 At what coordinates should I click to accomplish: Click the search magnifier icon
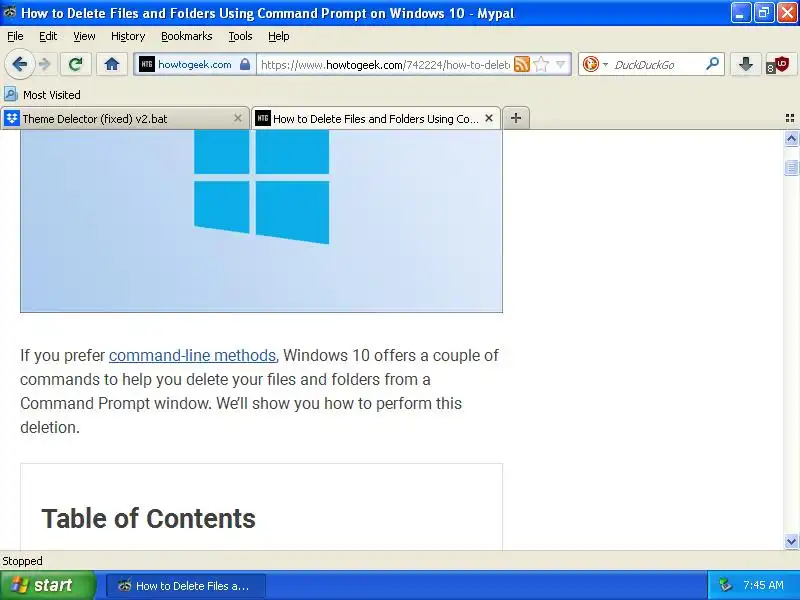click(x=712, y=64)
